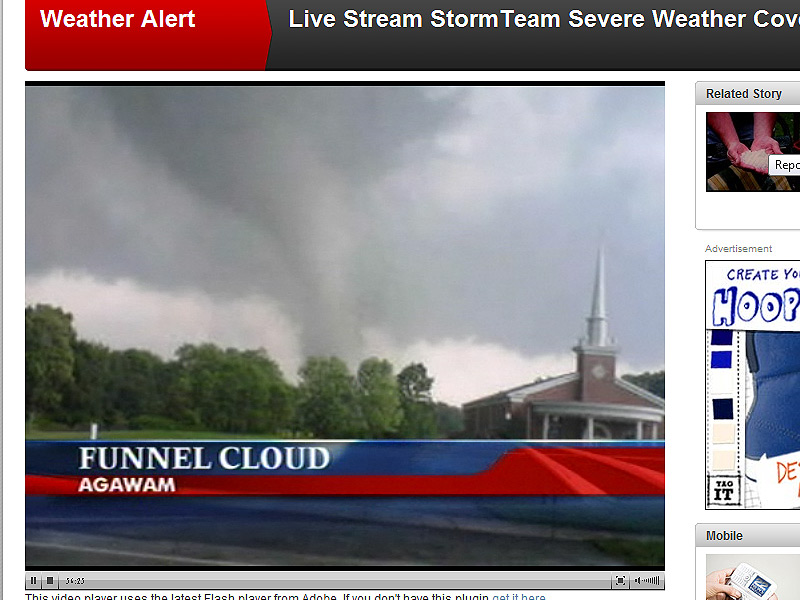800x600 pixels.
Task: Open Live Stream StormTeam Severe Weather headline
Action: [544, 19]
